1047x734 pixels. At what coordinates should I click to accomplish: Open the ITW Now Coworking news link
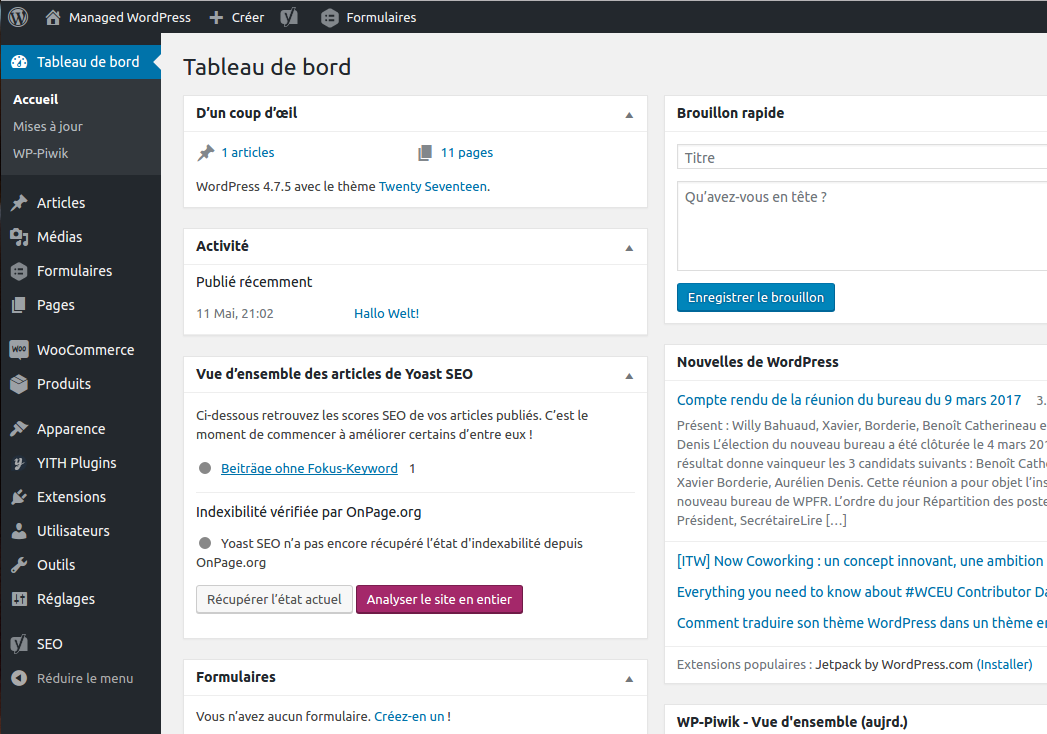861,561
